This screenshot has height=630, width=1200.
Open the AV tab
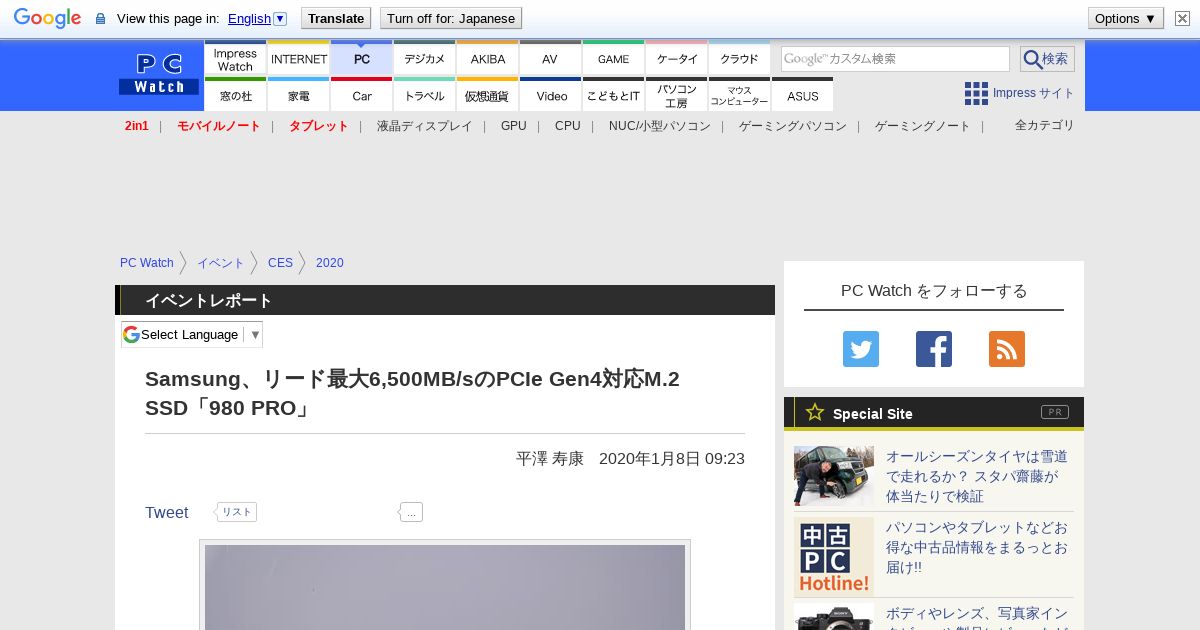(550, 59)
